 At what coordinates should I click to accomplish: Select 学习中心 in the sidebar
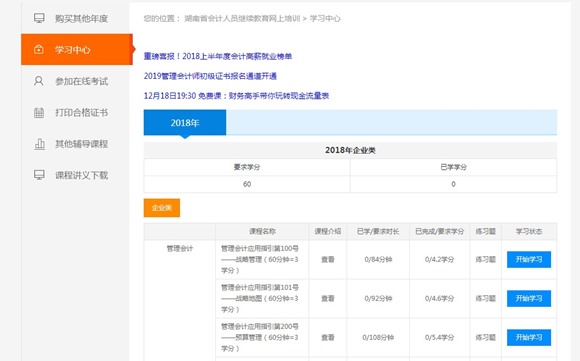click(77, 50)
